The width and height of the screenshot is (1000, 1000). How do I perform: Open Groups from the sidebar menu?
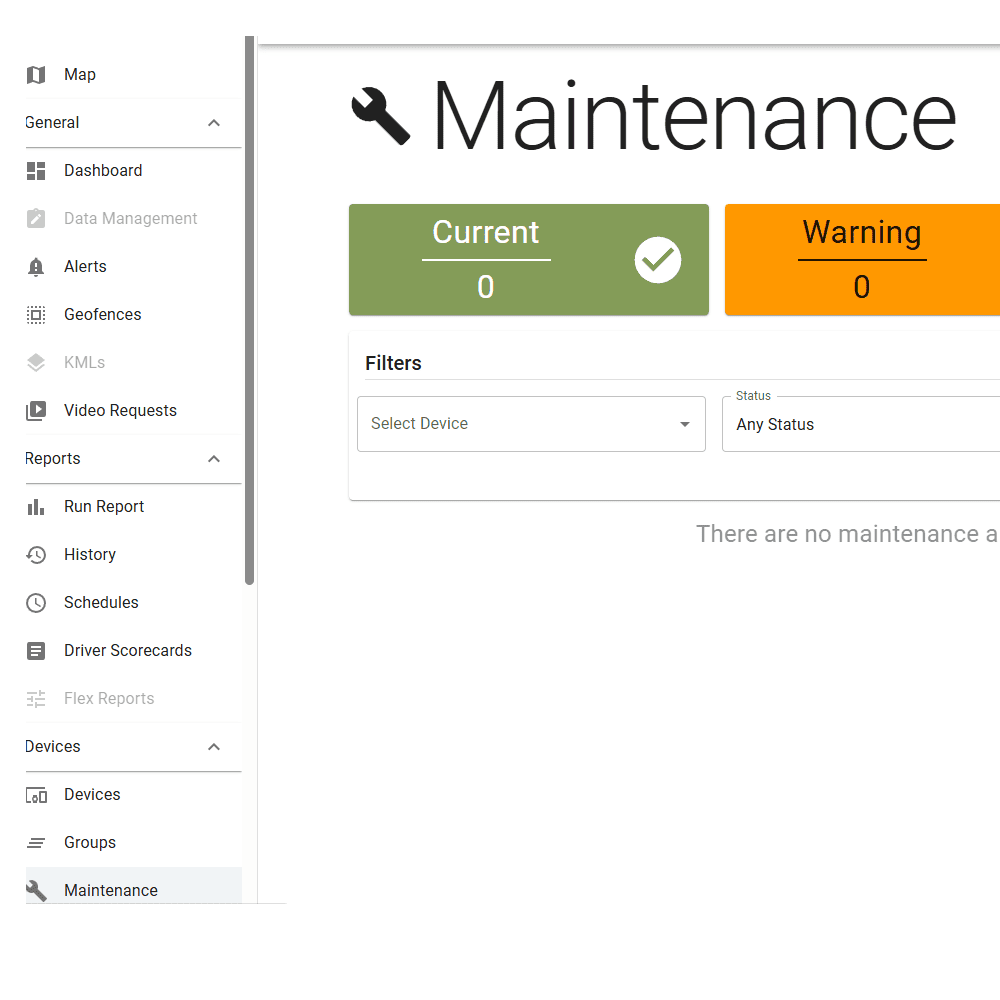90,843
